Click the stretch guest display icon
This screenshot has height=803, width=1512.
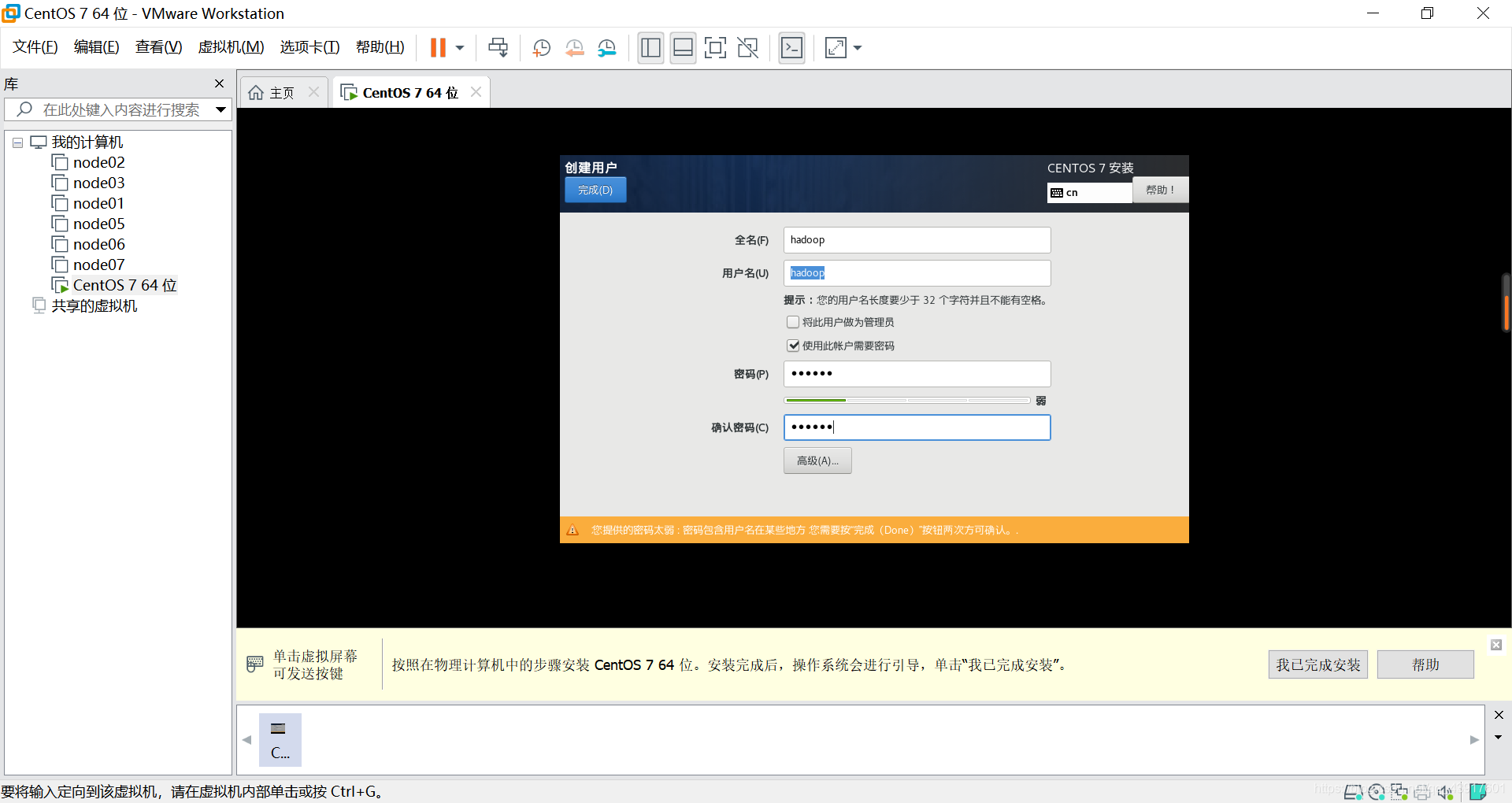pos(836,48)
